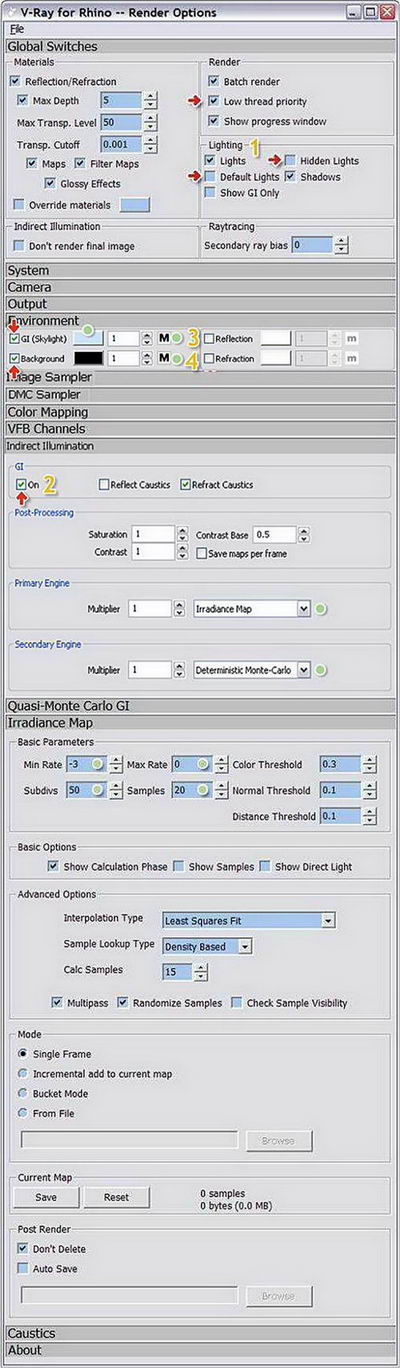Expand the About rollout
400x1368 pixels.
tap(200, 1350)
